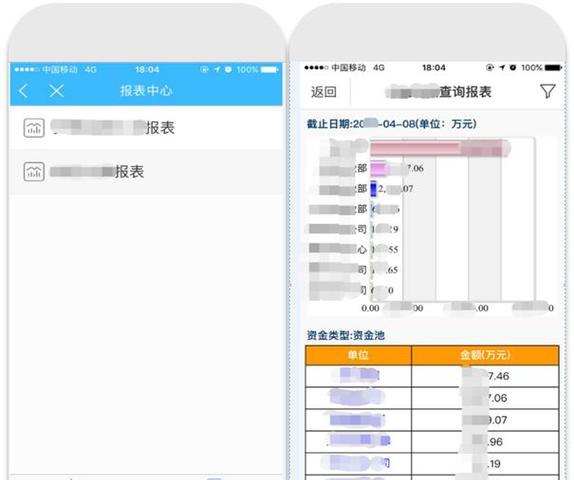The height and width of the screenshot is (480, 574).
Task: Close the 报表中心 page with X
Action: pos(56,91)
